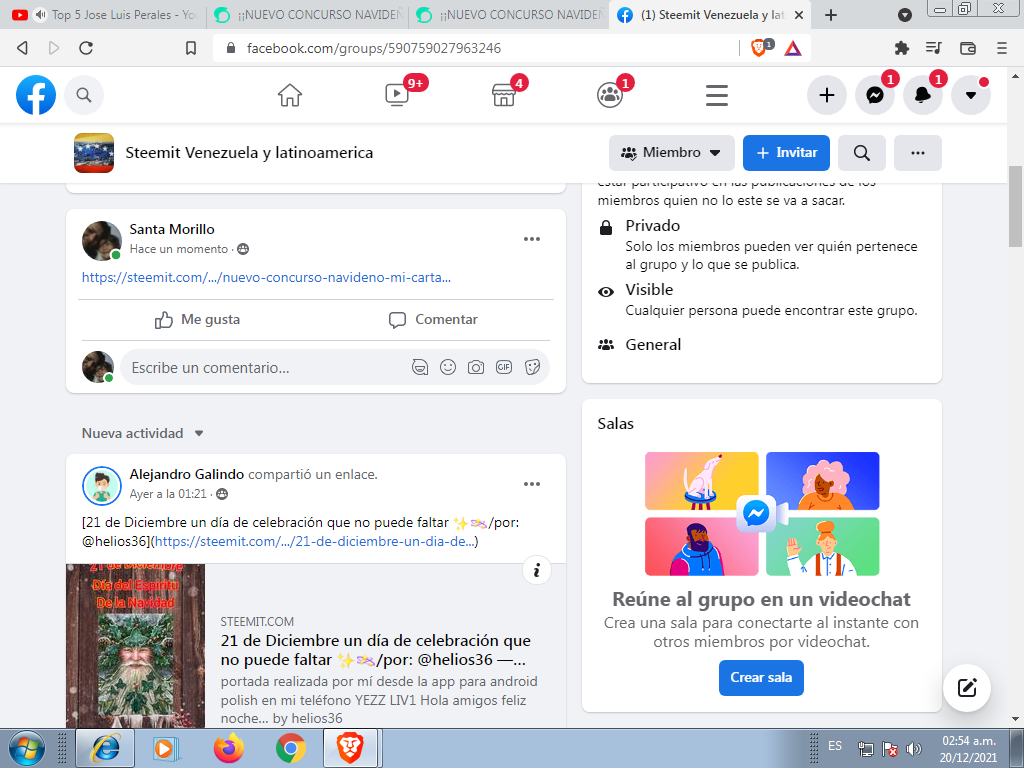Click Me gusta on Santa Morillo post
Screen dimensions: 1024x768
click(197, 319)
